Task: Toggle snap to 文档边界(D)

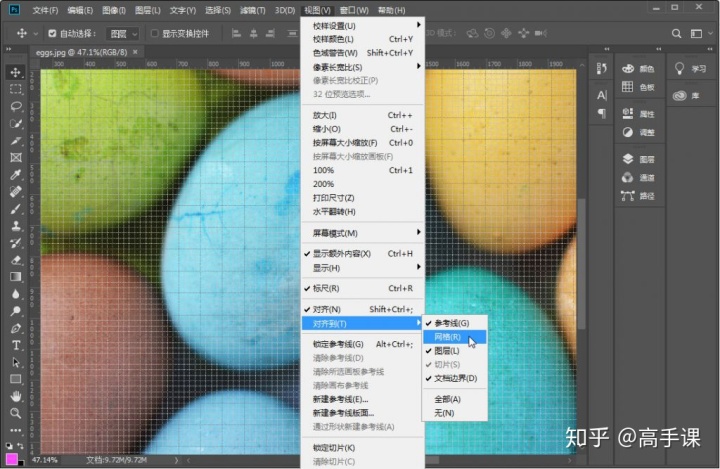Action: click(454, 379)
